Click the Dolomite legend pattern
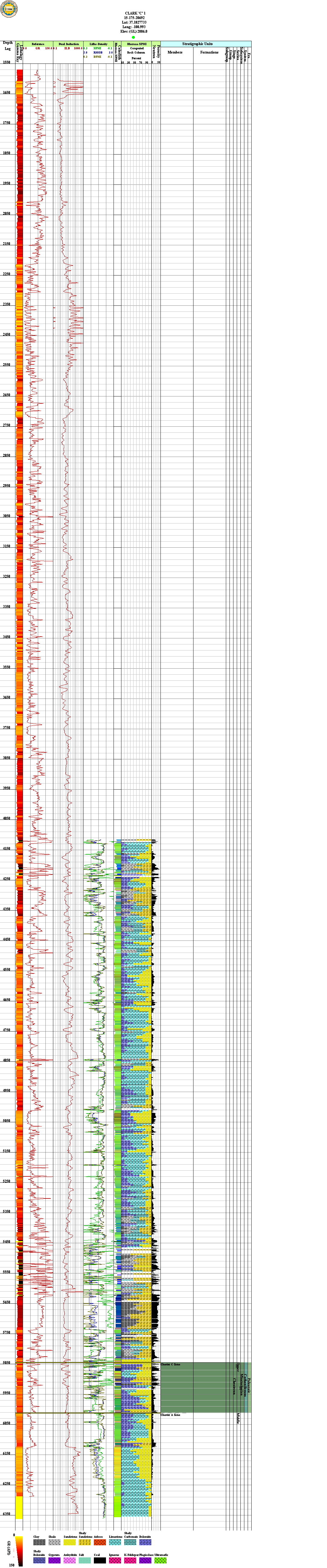This screenshot has width=327, height=1568. pos(146,1542)
